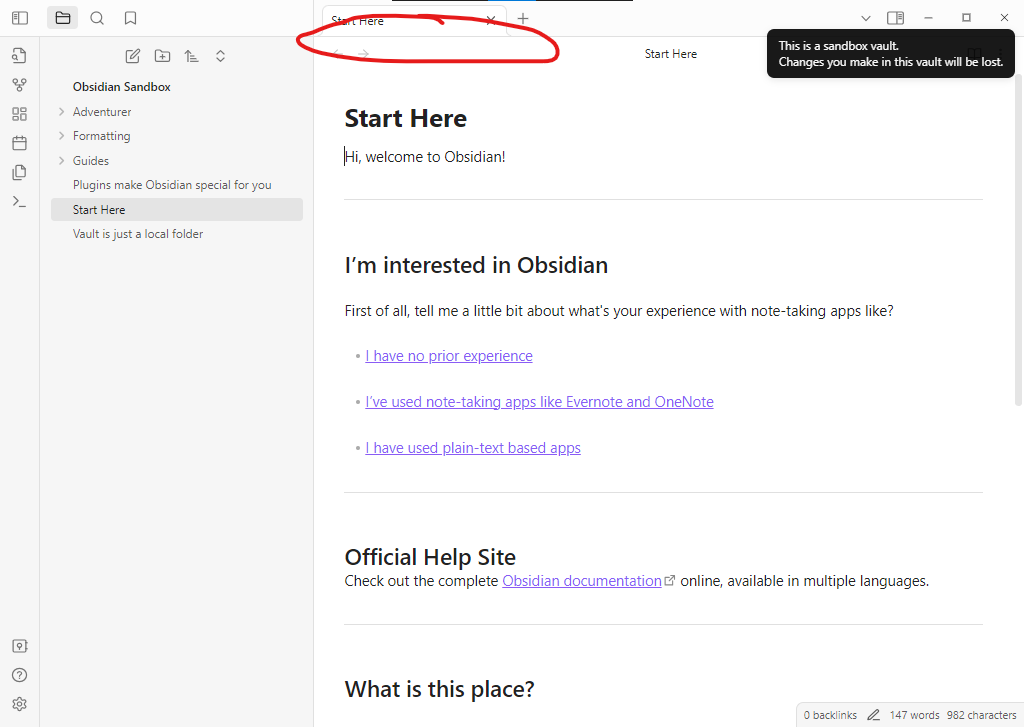
Task: Select the Start Here tab
Action: point(357,20)
